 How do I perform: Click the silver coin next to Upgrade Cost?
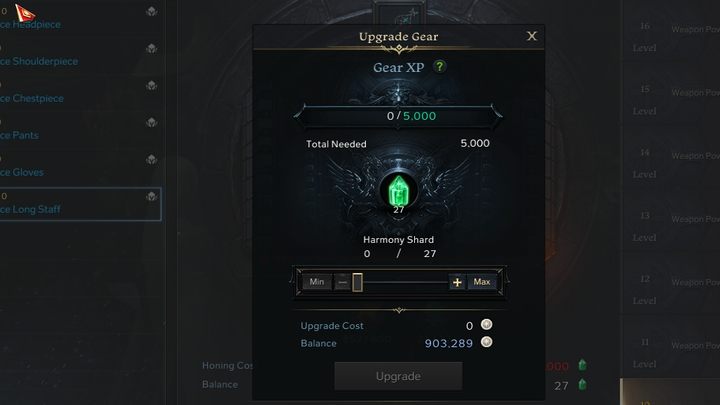click(487, 325)
